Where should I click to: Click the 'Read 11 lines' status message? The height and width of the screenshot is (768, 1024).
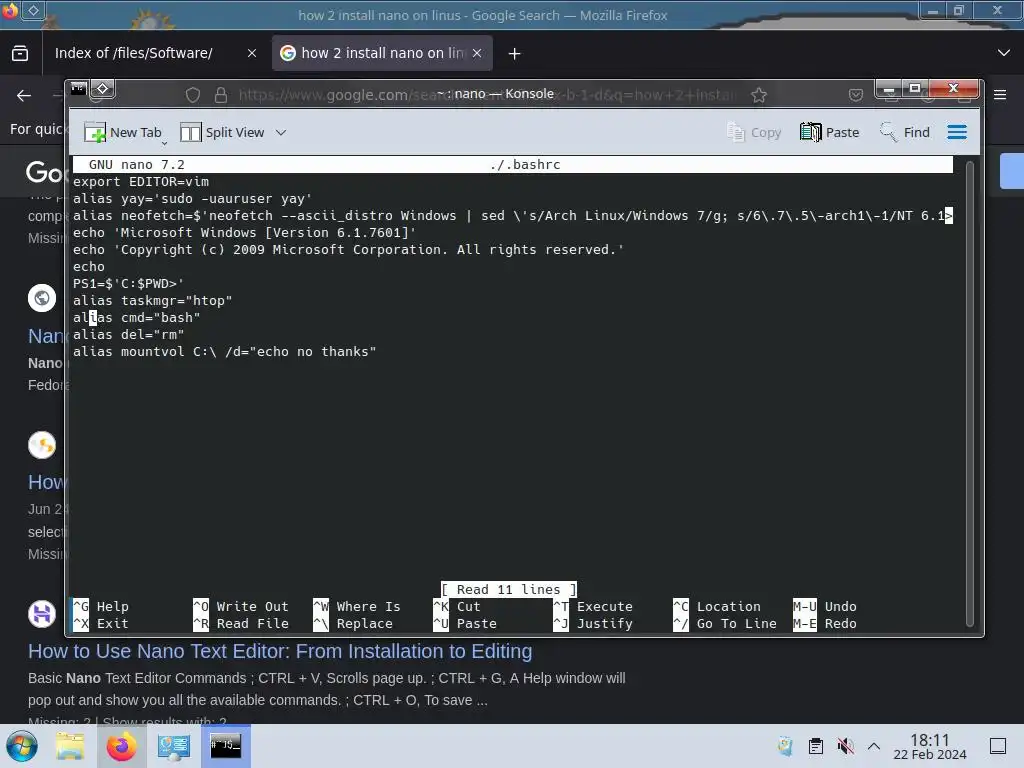tap(509, 589)
